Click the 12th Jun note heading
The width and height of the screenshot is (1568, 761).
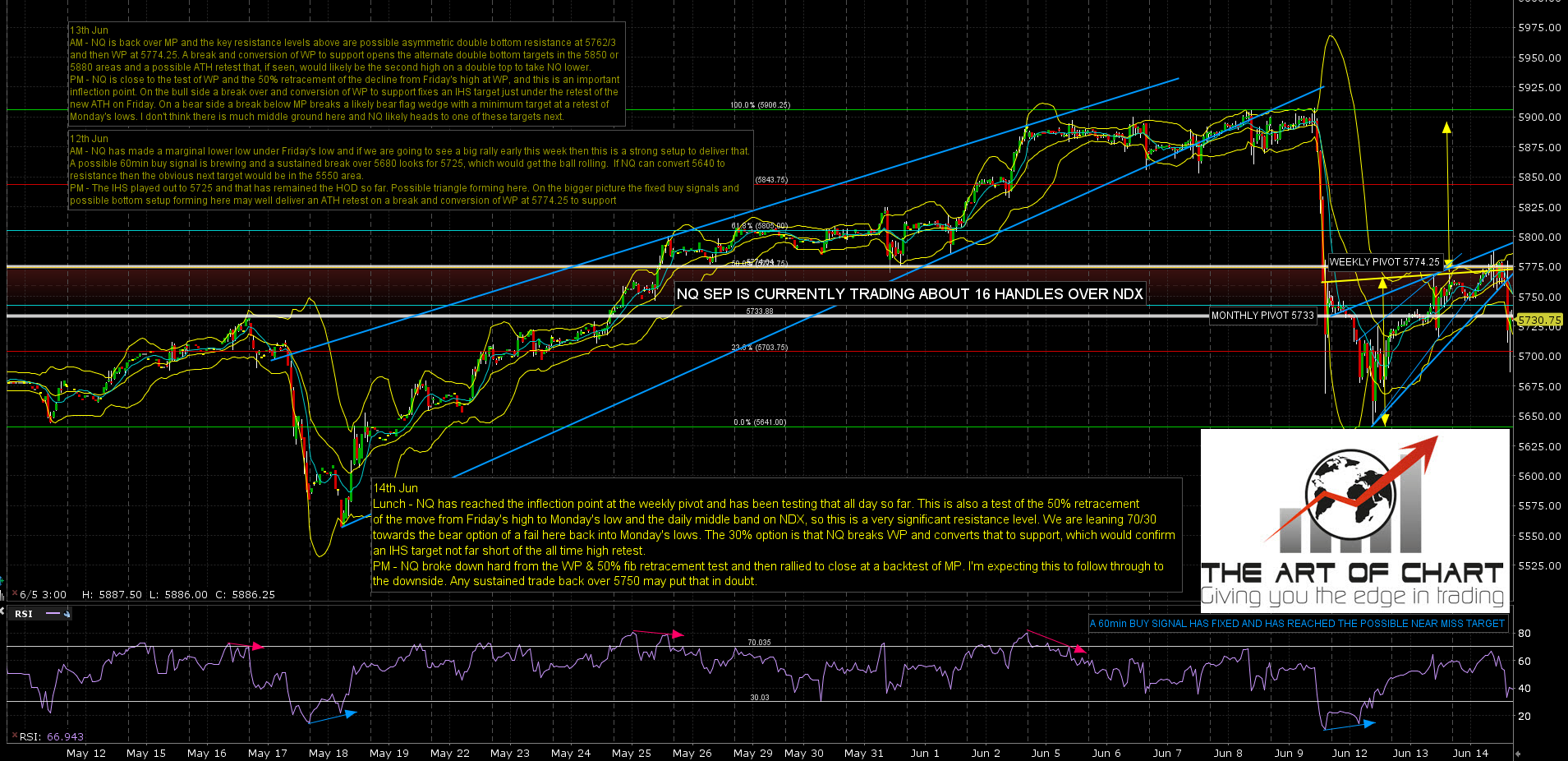(89, 139)
